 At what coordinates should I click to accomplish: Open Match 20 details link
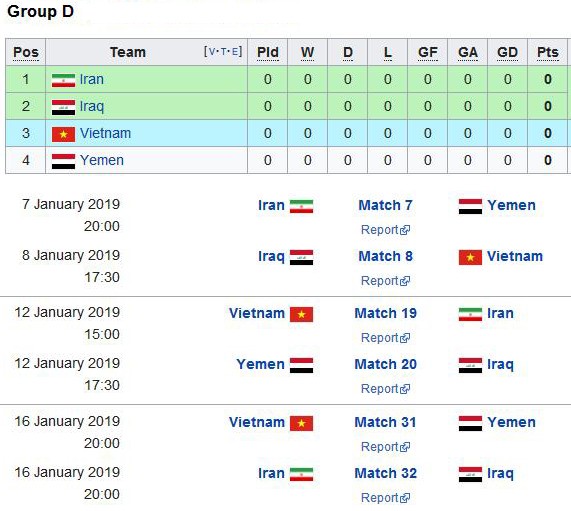385,364
